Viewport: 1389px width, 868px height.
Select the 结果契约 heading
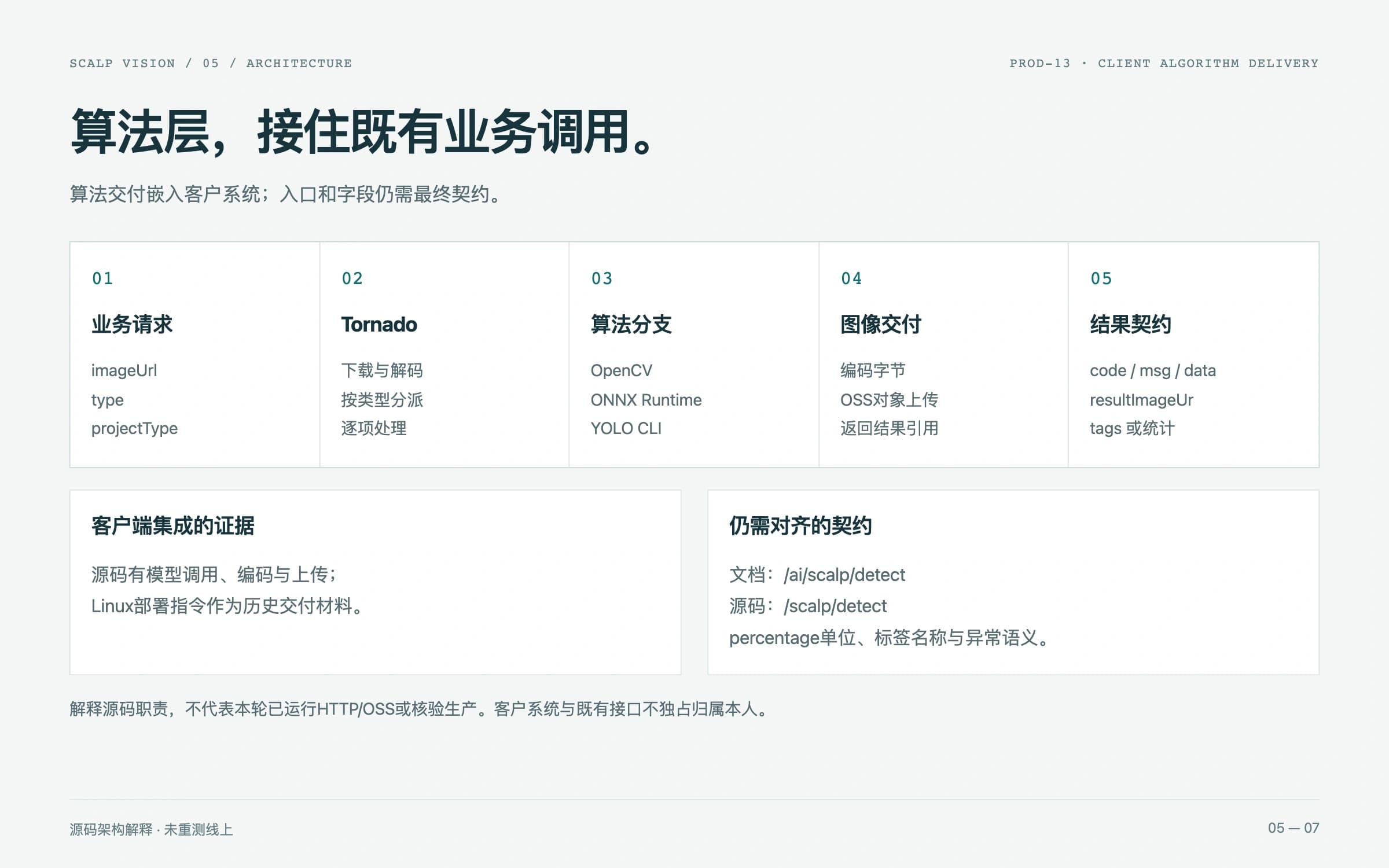tap(1131, 324)
